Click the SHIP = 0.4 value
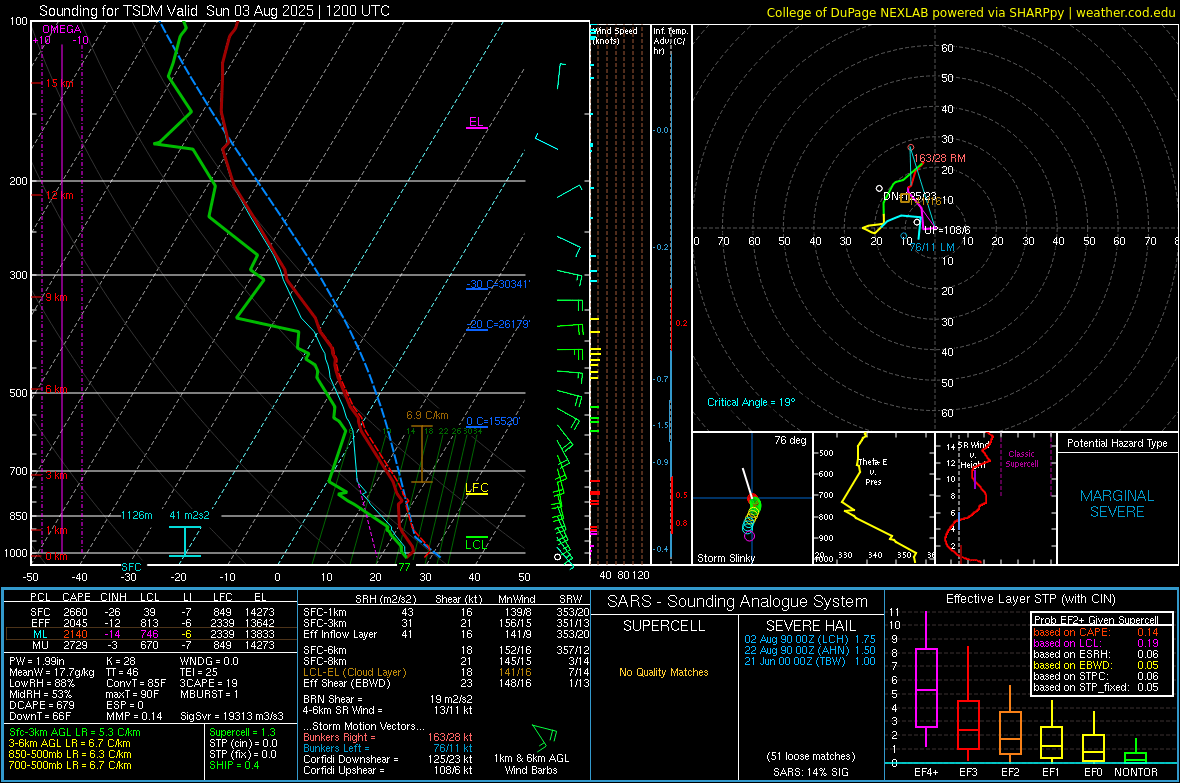Viewport: 1180px width, 783px height. (x=234, y=765)
